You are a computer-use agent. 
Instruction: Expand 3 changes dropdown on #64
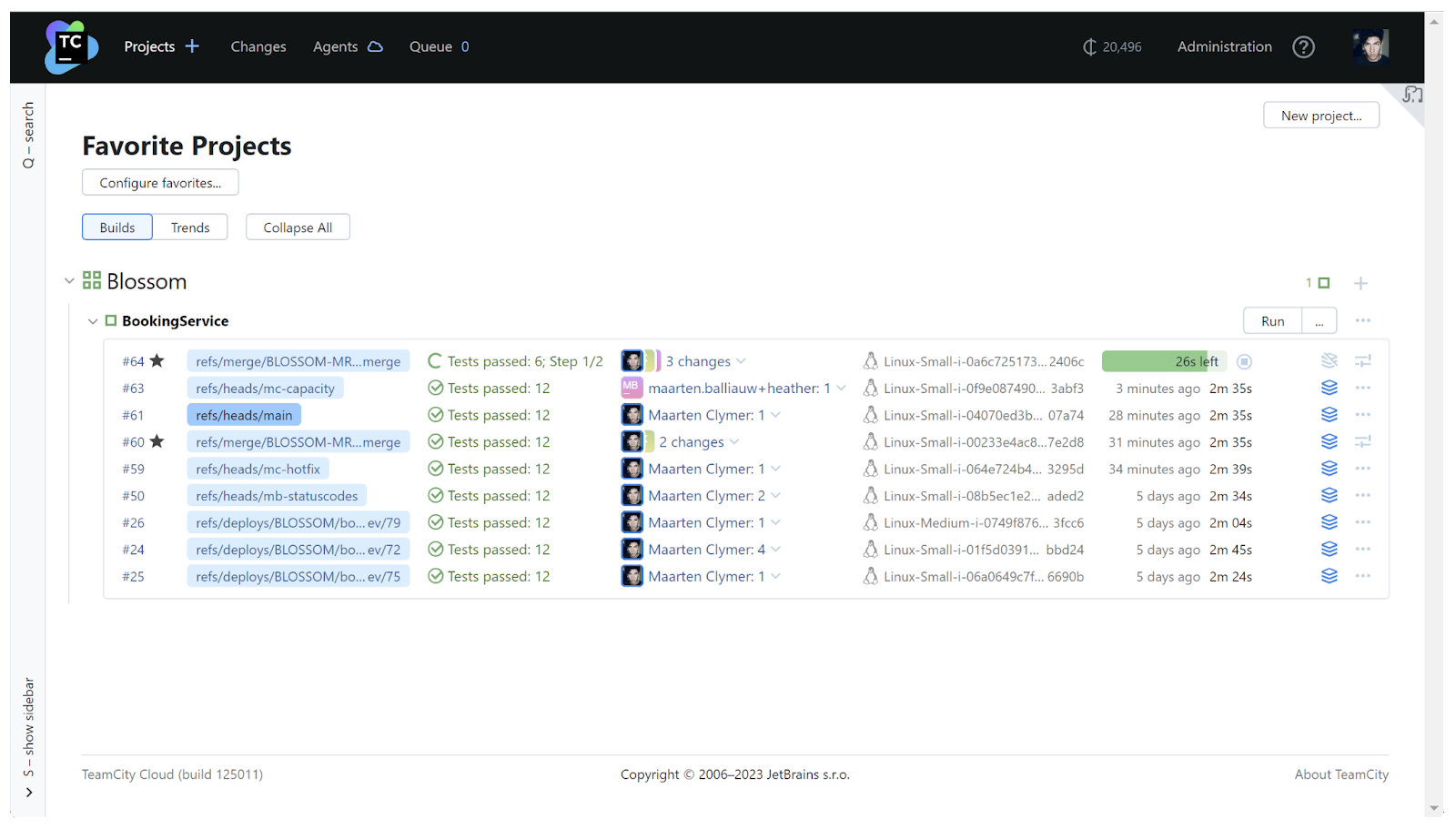pos(741,361)
